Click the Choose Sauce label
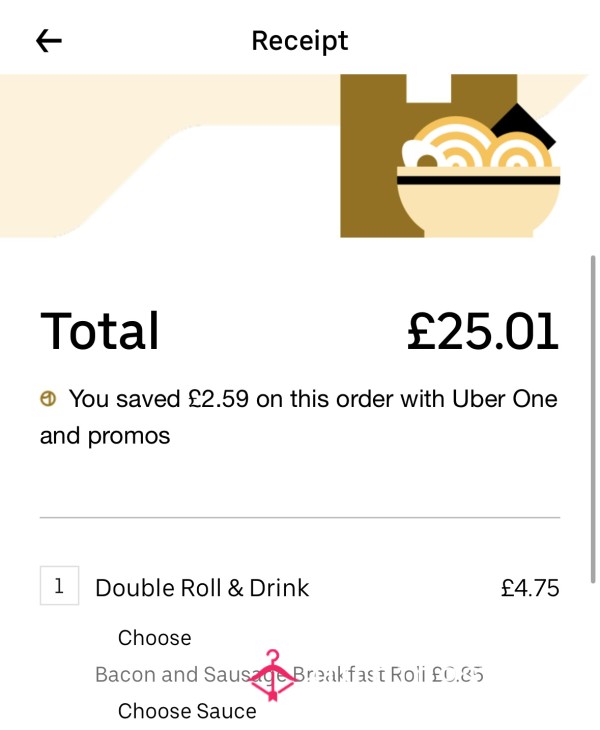 [x=187, y=711]
